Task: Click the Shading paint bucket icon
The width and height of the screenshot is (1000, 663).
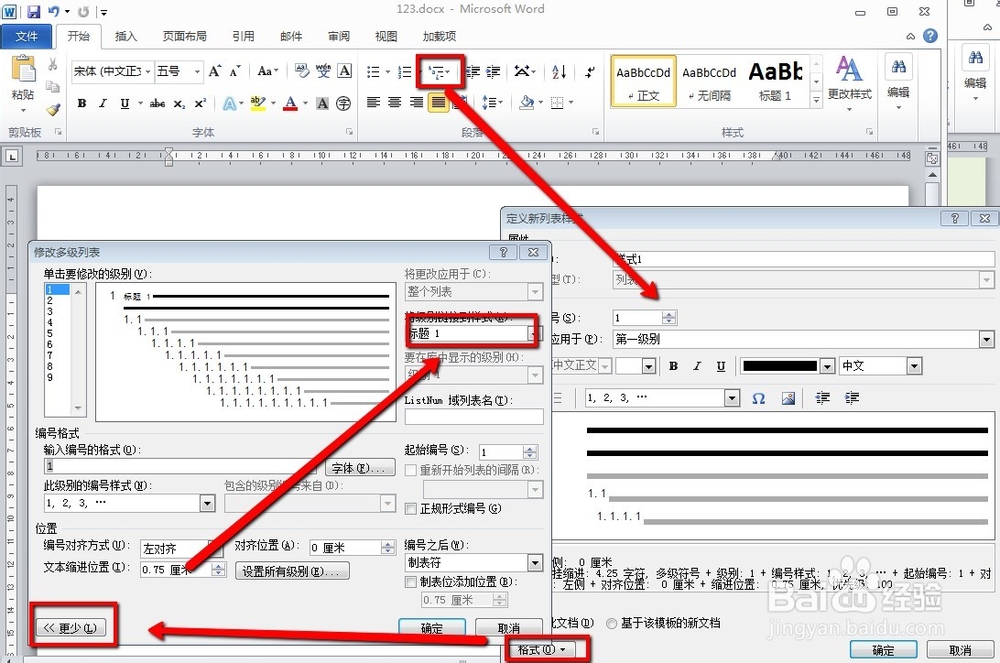Action: pos(527,102)
